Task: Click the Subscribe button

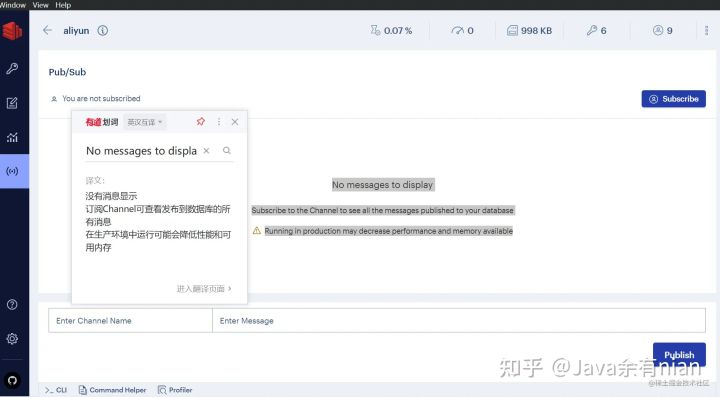Action: 674,99
